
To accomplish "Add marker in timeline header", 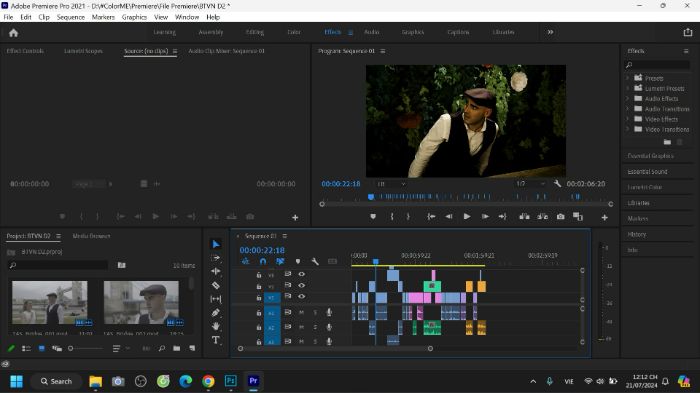I will pyautogui.click(x=298, y=261).
